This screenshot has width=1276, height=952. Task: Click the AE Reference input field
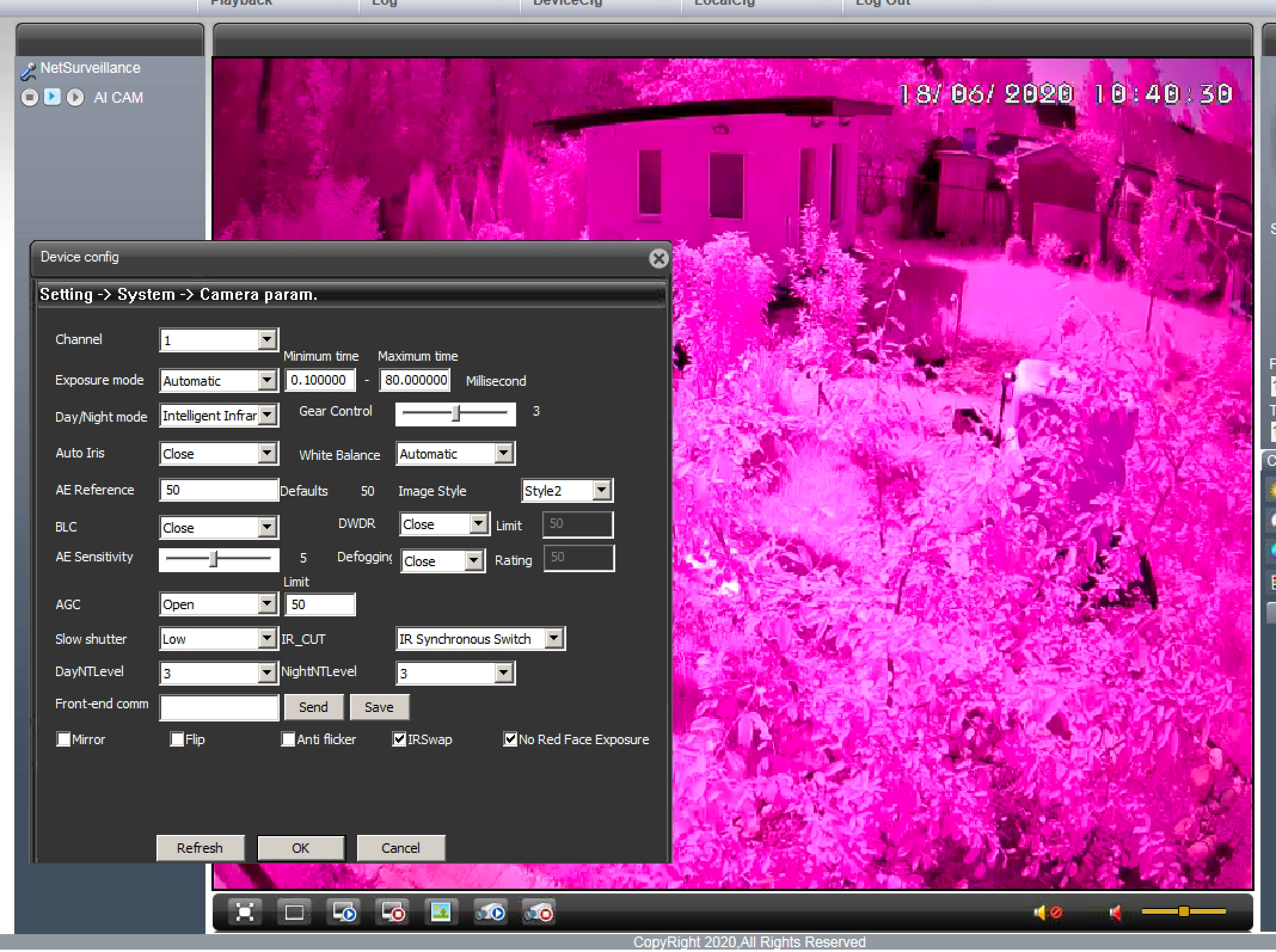click(x=218, y=490)
